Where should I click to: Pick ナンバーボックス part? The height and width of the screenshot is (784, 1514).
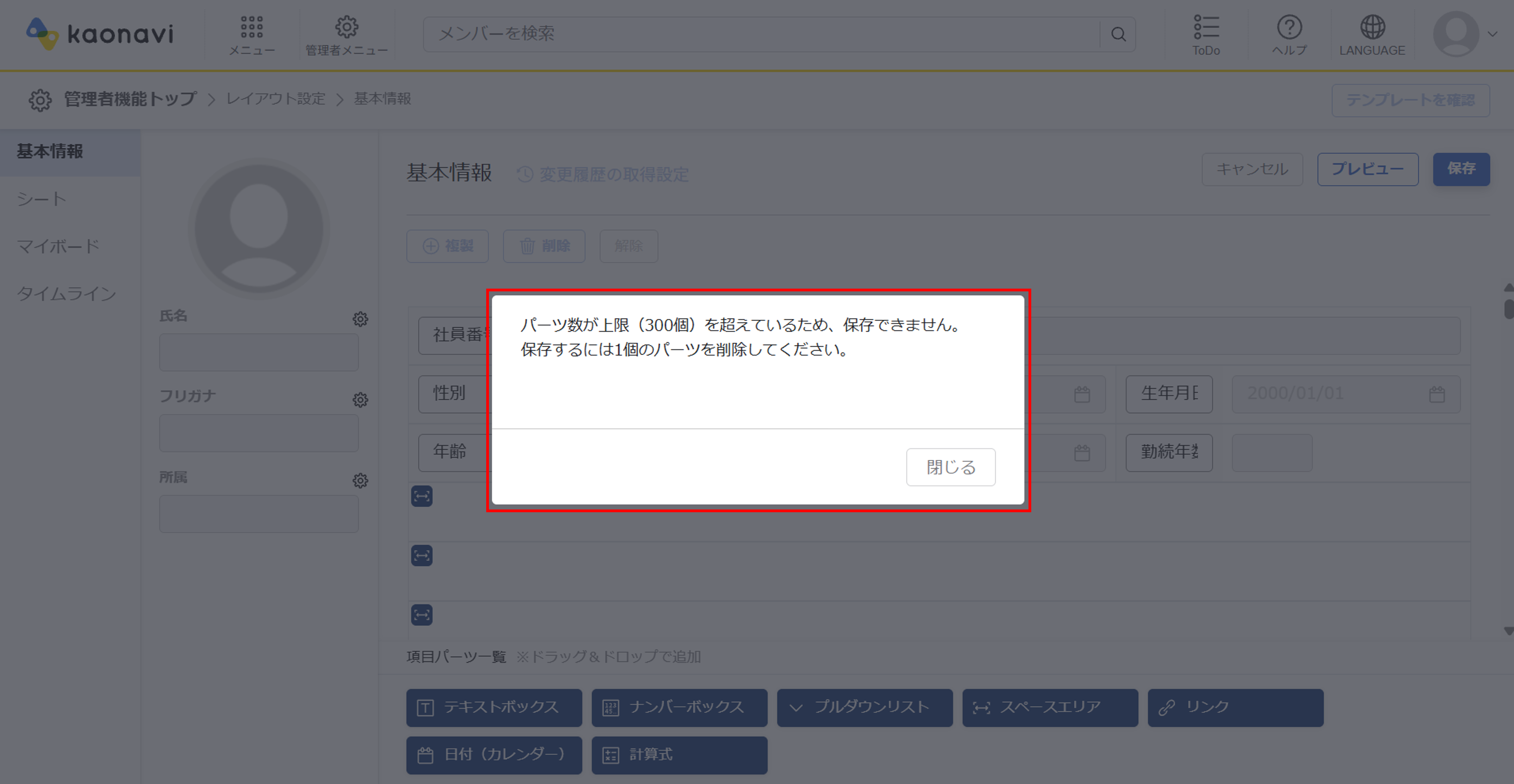click(x=680, y=708)
